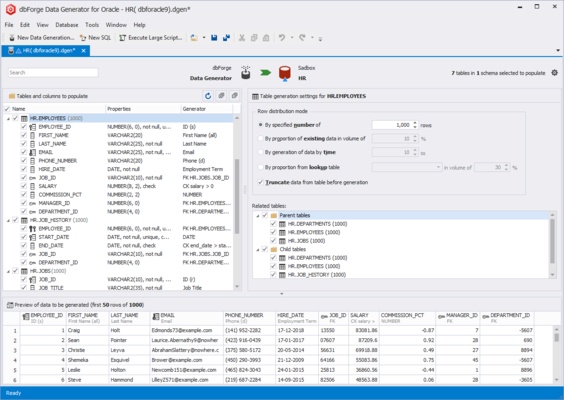This screenshot has width=564, height=400.
Task: Uncheck the SALARY column checkbox
Action: click(24, 186)
